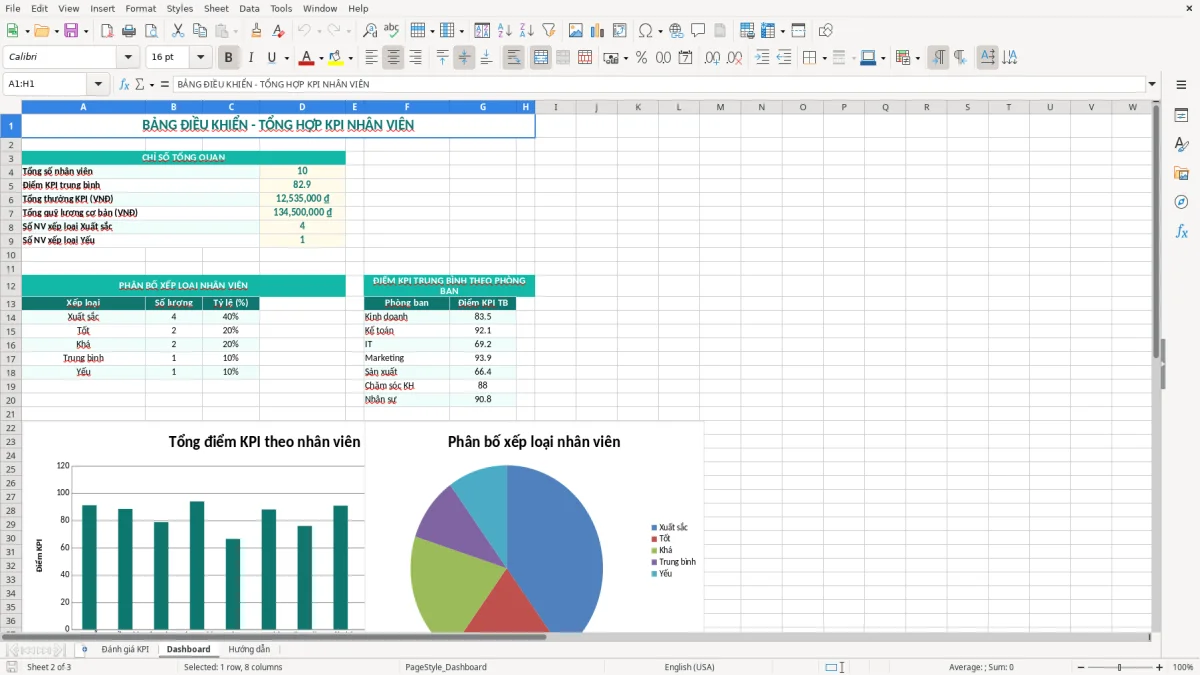Screen dimensions: 1200x675
Task: Open the Font Name dropdown
Action: (x=127, y=58)
